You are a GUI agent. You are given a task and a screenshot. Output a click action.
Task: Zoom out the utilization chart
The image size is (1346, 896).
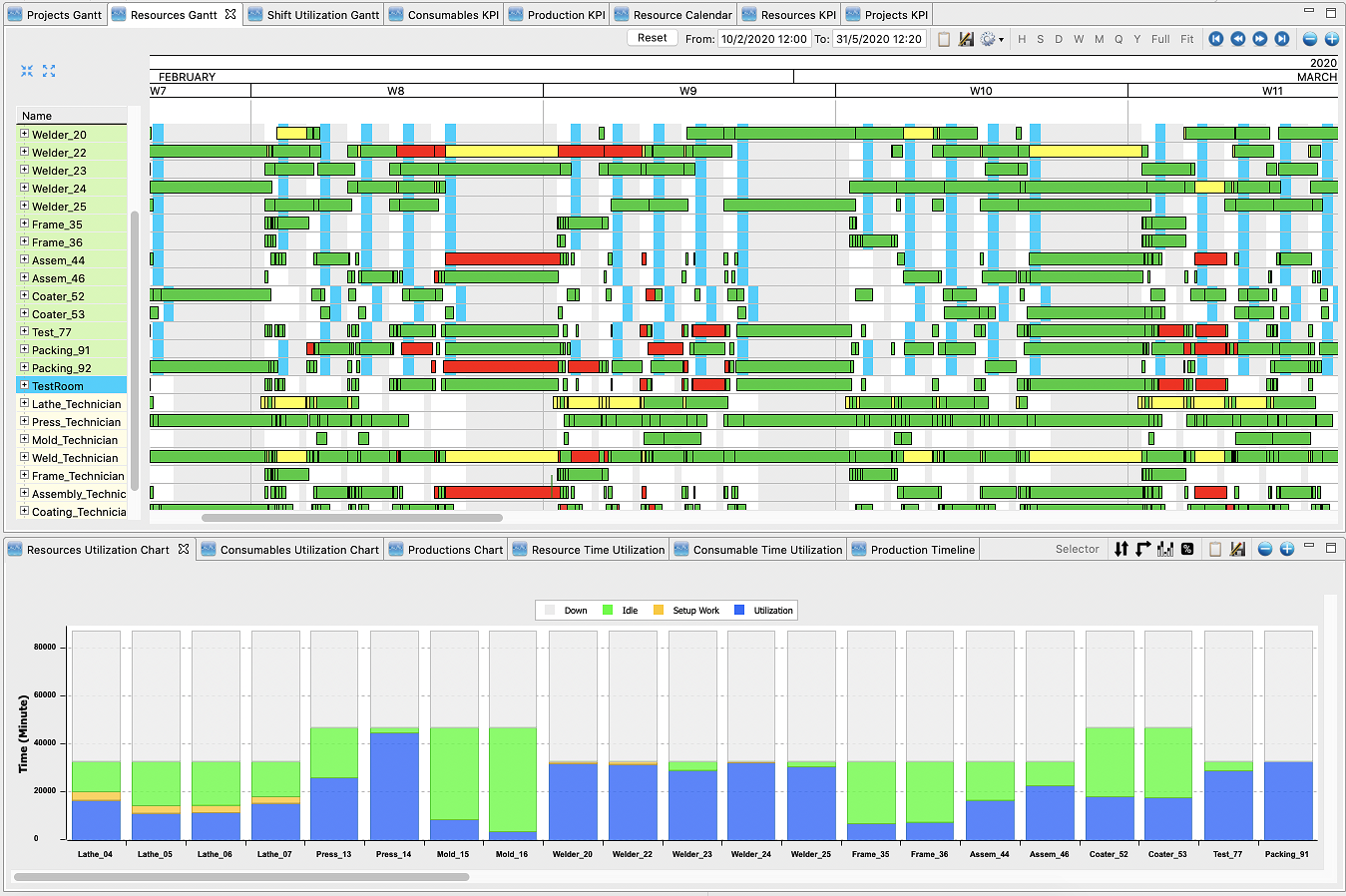[x=1265, y=549]
